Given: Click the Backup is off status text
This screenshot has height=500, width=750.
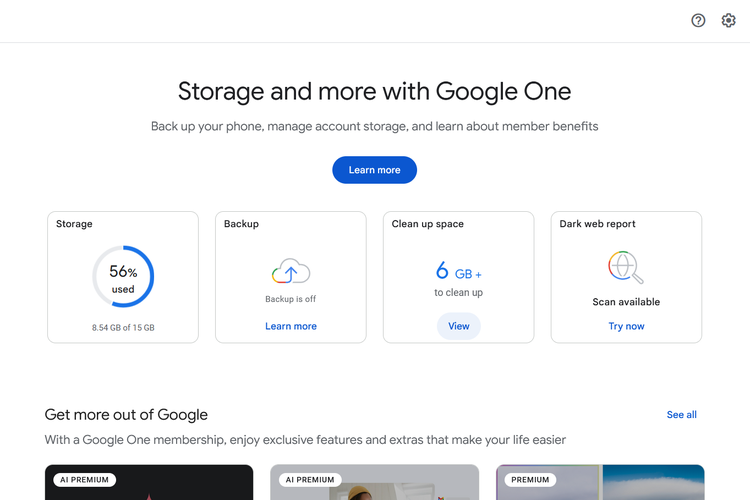Looking at the screenshot, I should (x=291, y=299).
